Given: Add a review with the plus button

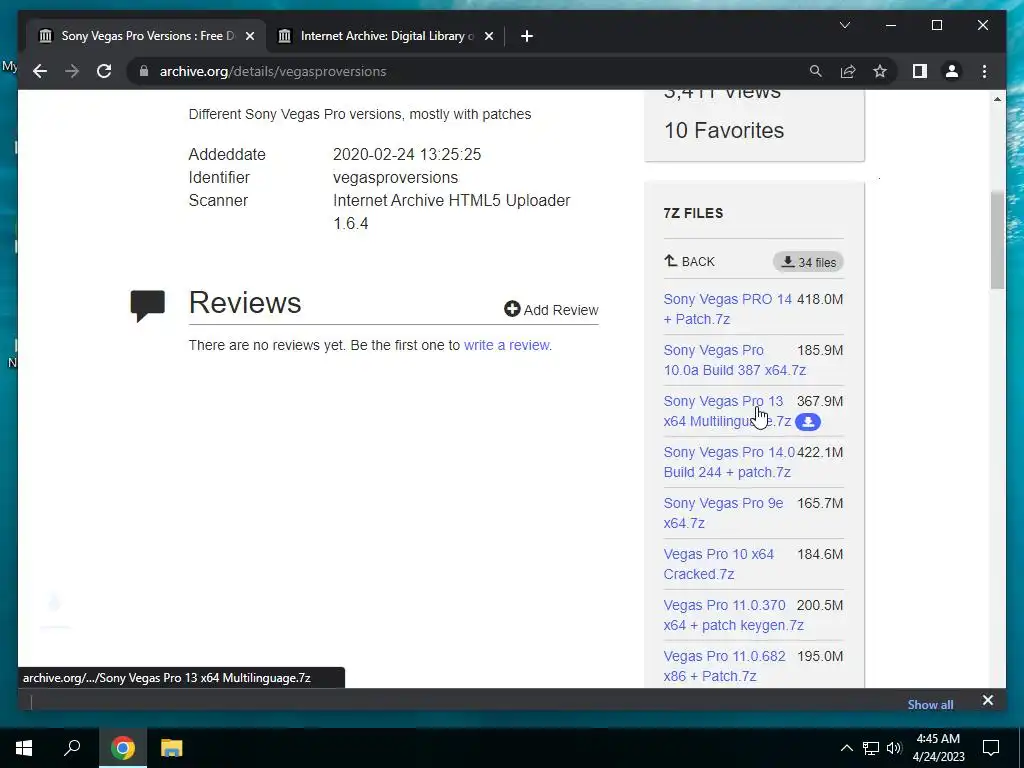Looking at the screenshot, I should pyautogui.click(x=551, y=310).
